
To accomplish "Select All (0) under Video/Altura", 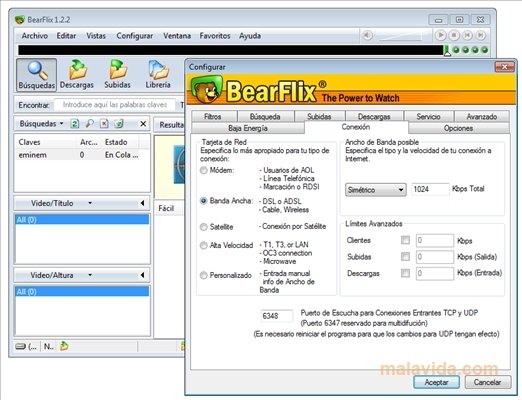I will (82, 292).
